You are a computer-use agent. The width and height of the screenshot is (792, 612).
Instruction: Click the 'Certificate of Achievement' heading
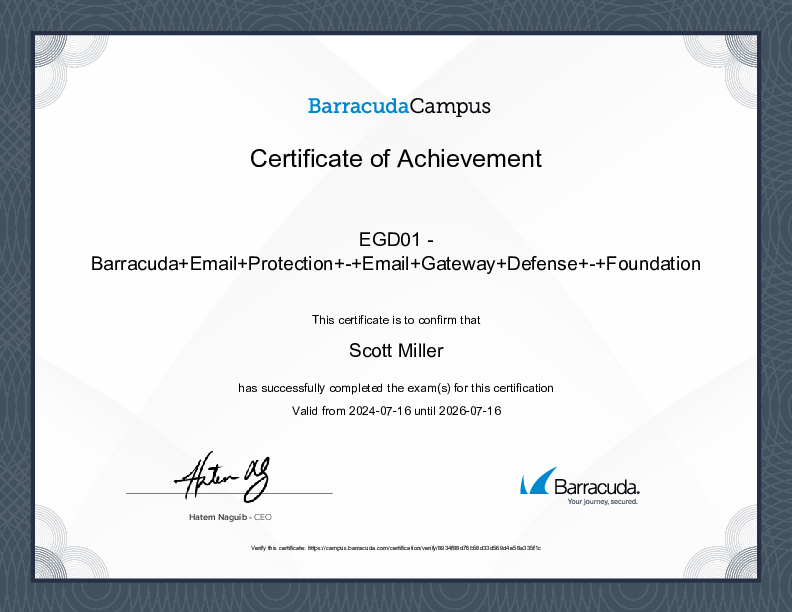396,159
